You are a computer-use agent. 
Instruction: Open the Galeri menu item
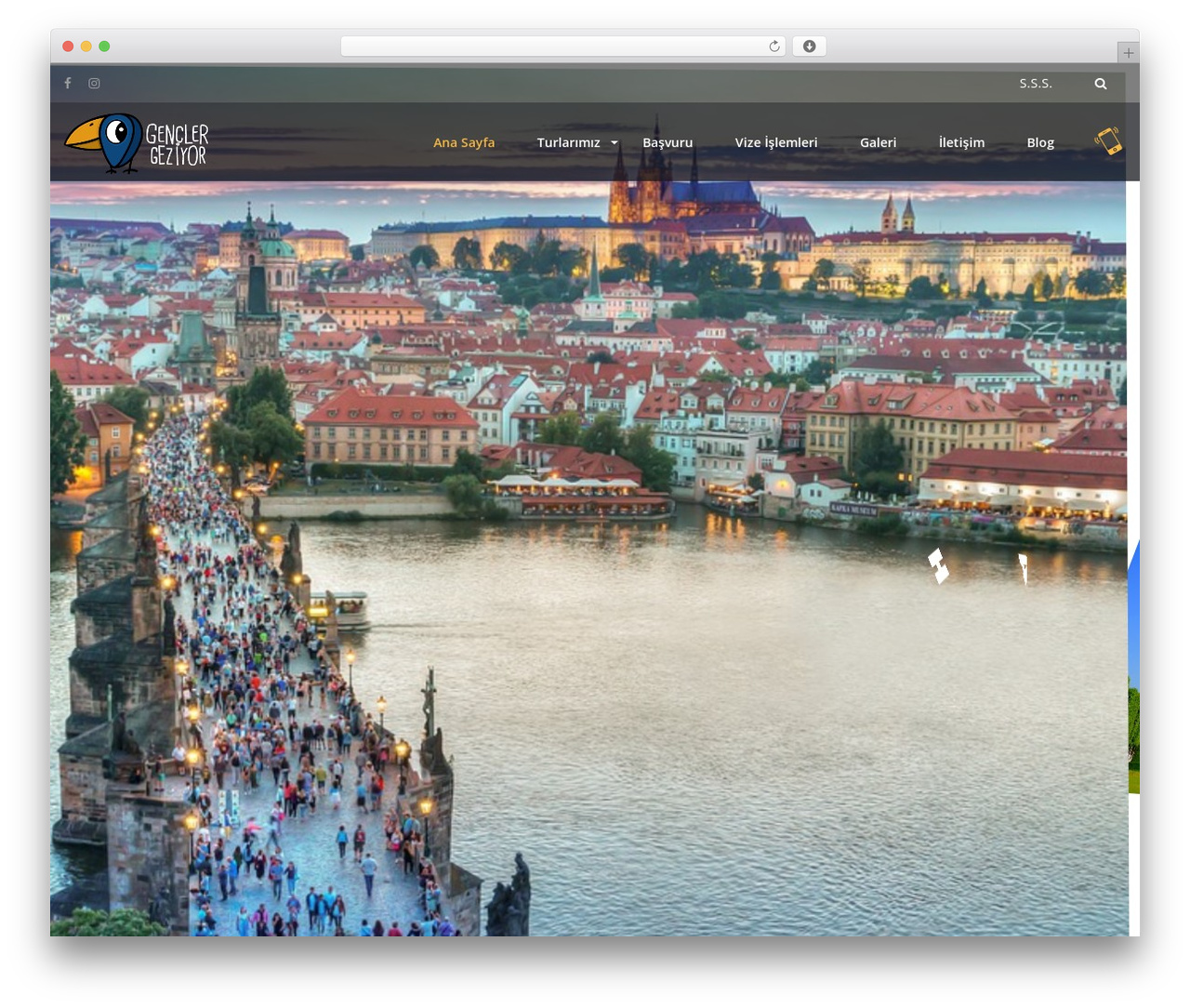click(x=879, y=142)
